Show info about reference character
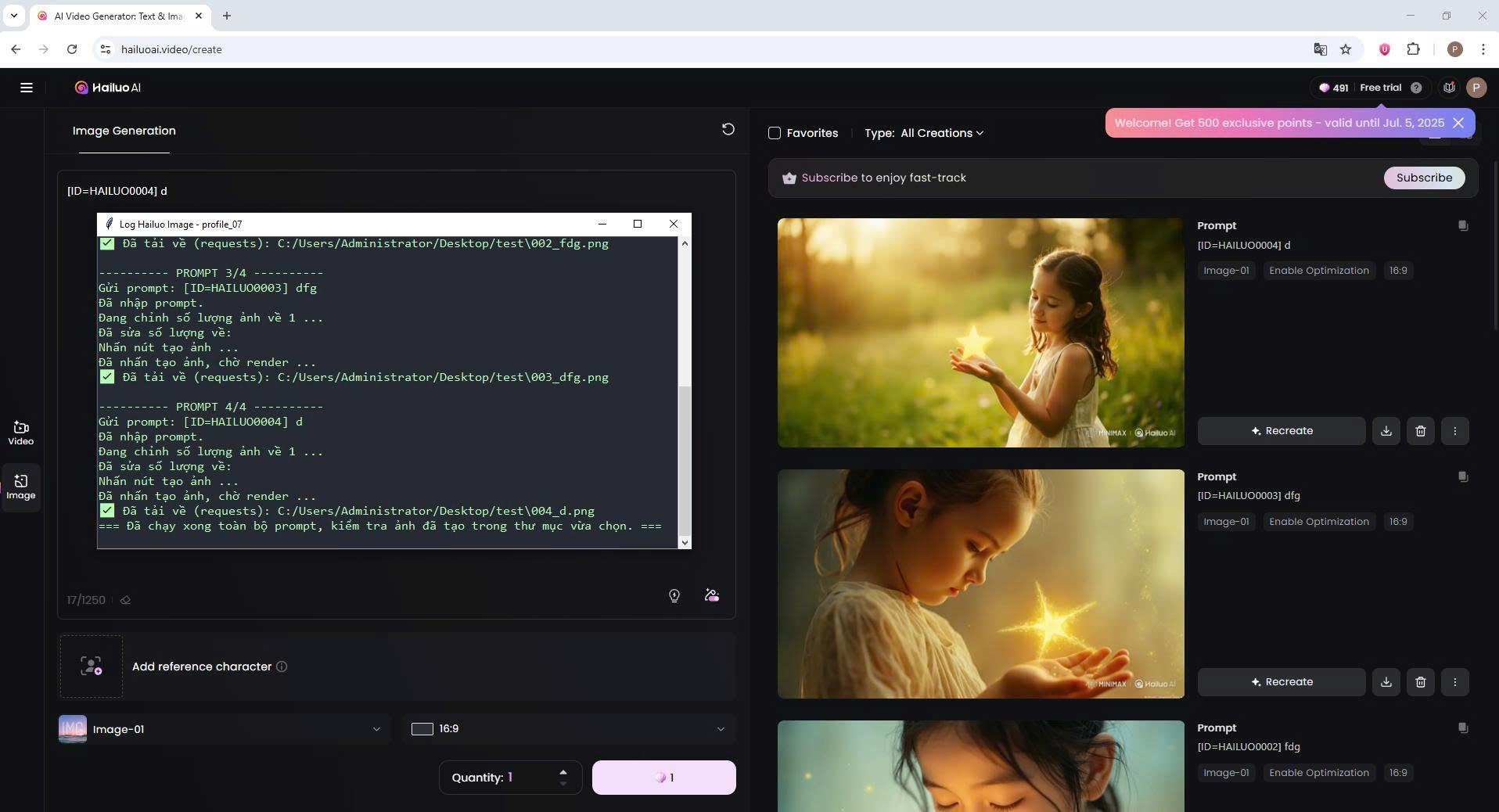Viewport: 1499px width, 812px height. (282, 666)
